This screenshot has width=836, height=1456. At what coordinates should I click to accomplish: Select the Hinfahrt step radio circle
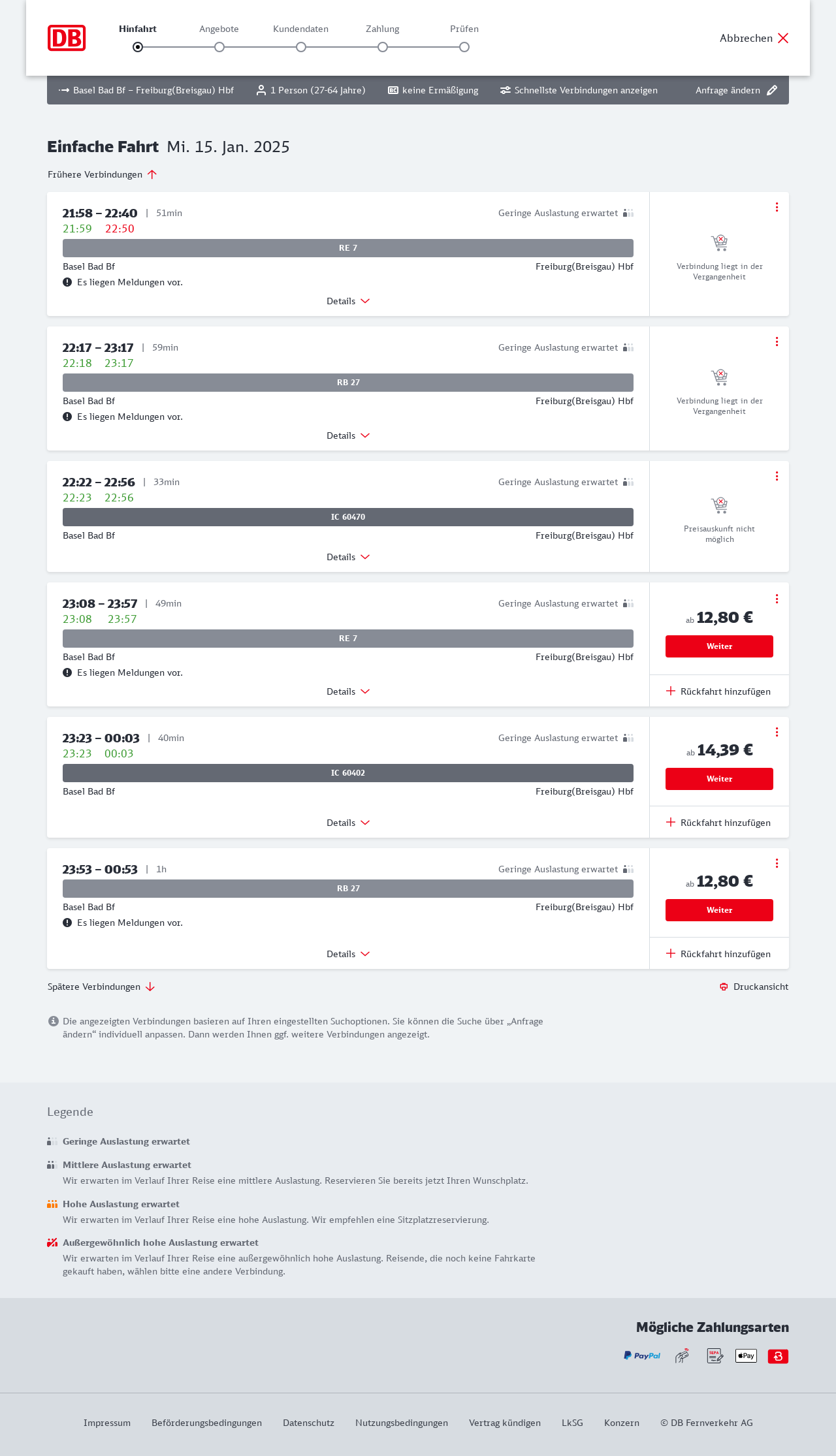(x=138, y=47)
